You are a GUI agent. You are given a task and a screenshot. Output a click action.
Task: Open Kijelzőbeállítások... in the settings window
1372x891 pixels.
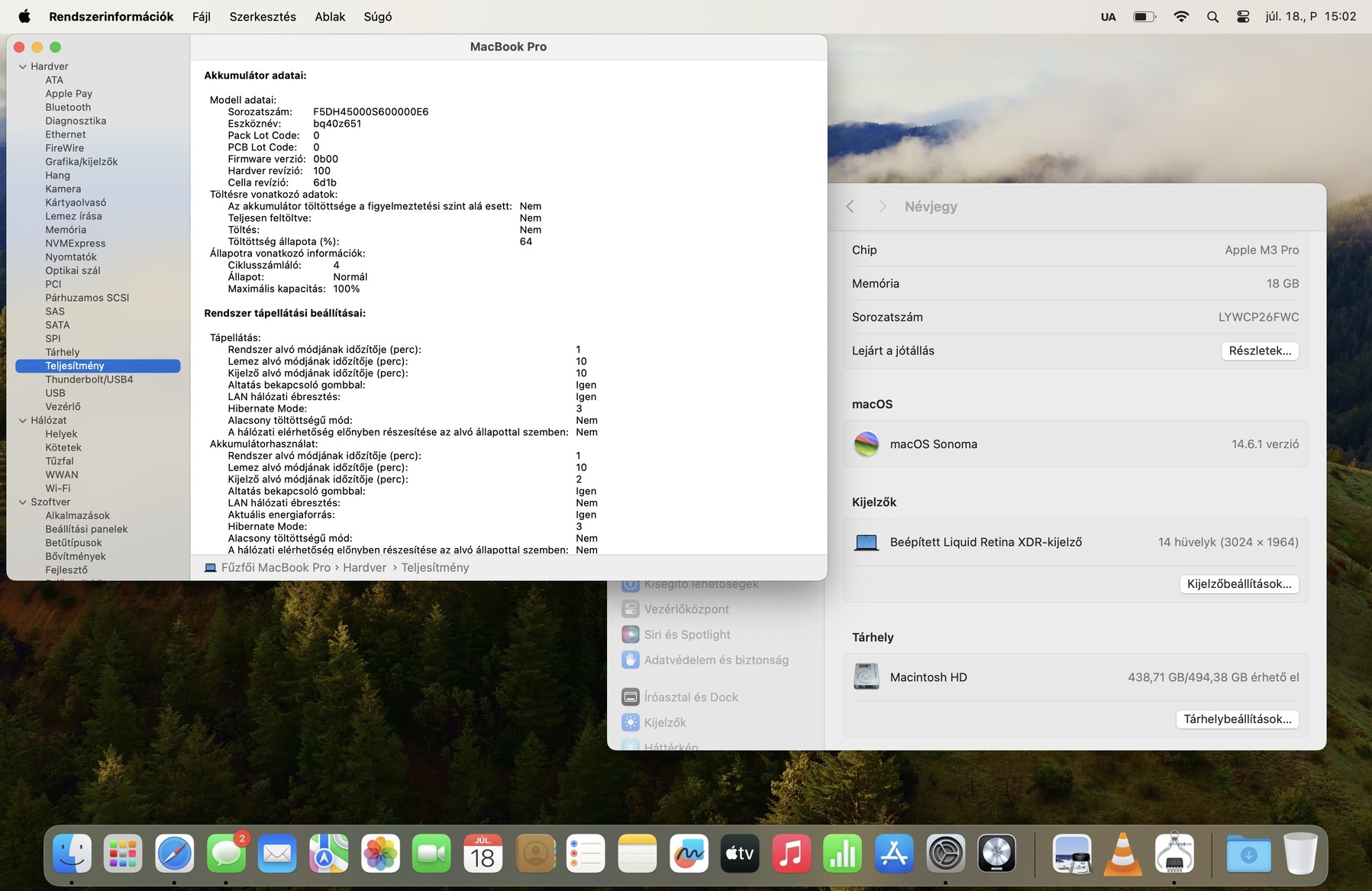point(1239,584)
